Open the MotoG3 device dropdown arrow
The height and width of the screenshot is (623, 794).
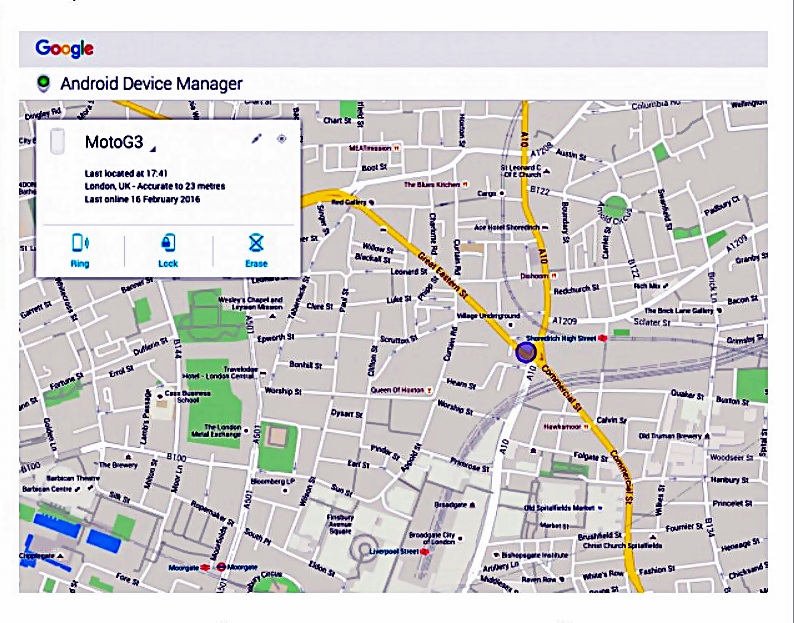click(153, 148)
